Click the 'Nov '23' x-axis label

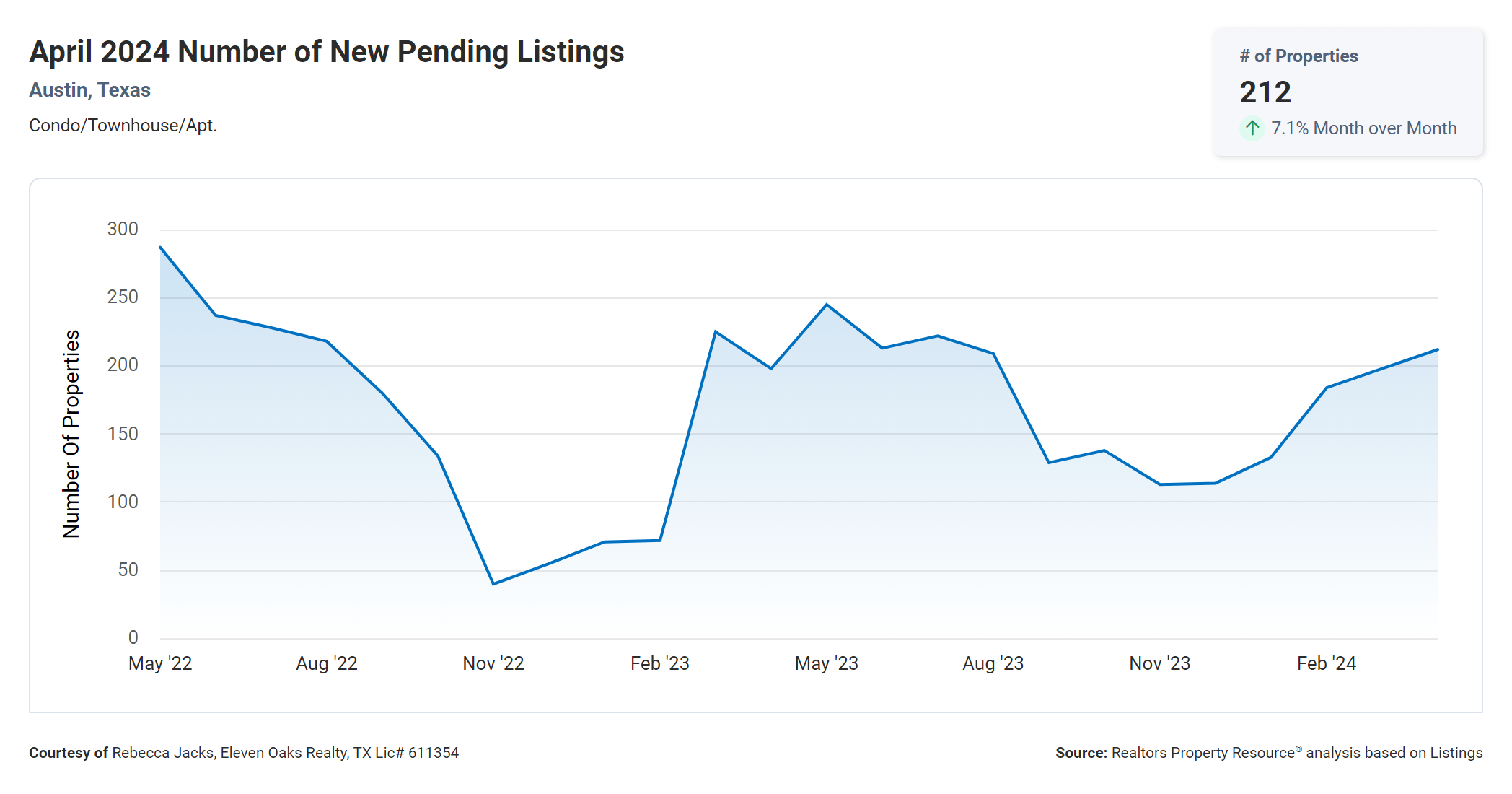pyautogui.click(x=1159, y=663)
